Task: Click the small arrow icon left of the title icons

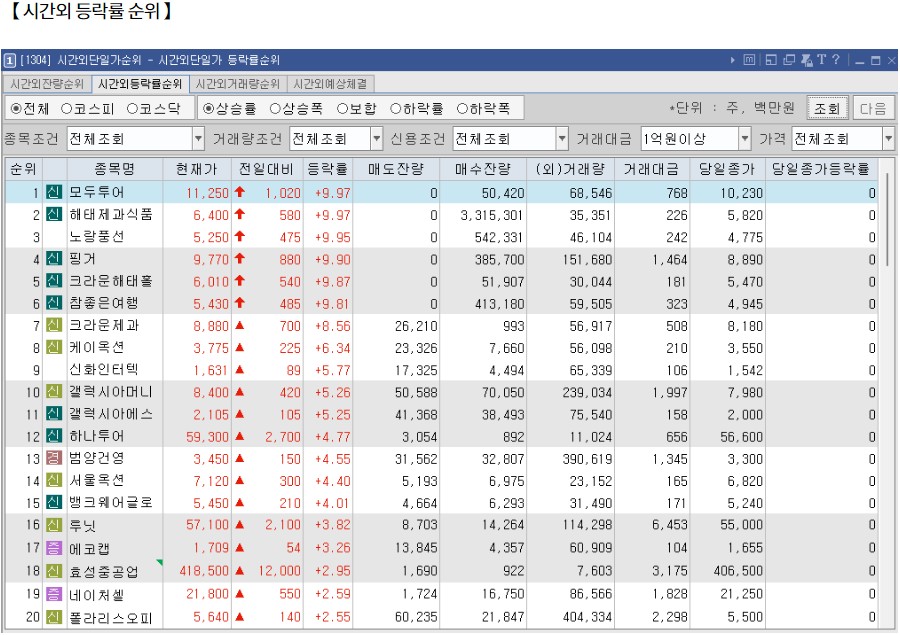Action: tap(733, 60)
